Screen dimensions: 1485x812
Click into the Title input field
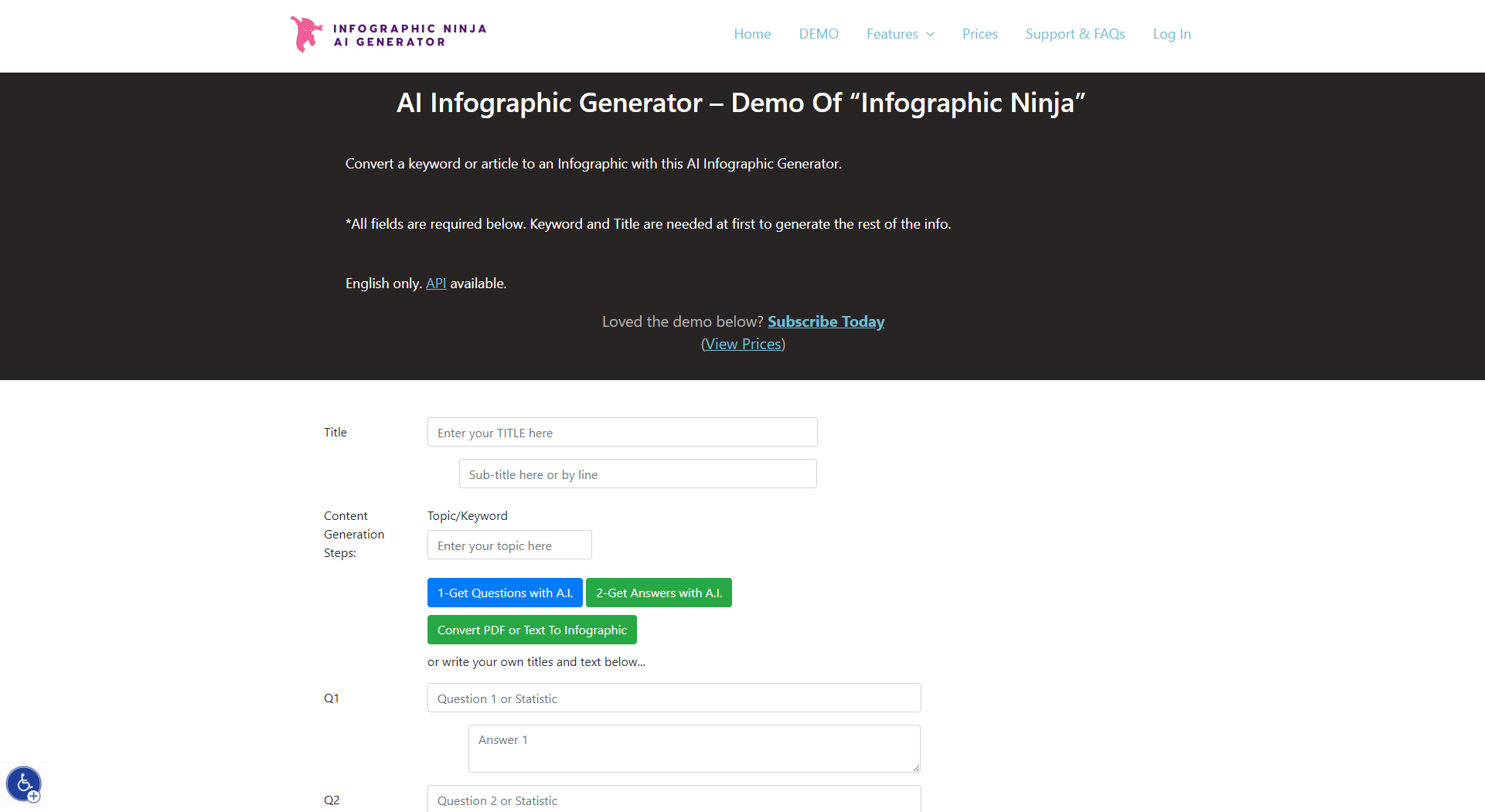coord(622,433)
